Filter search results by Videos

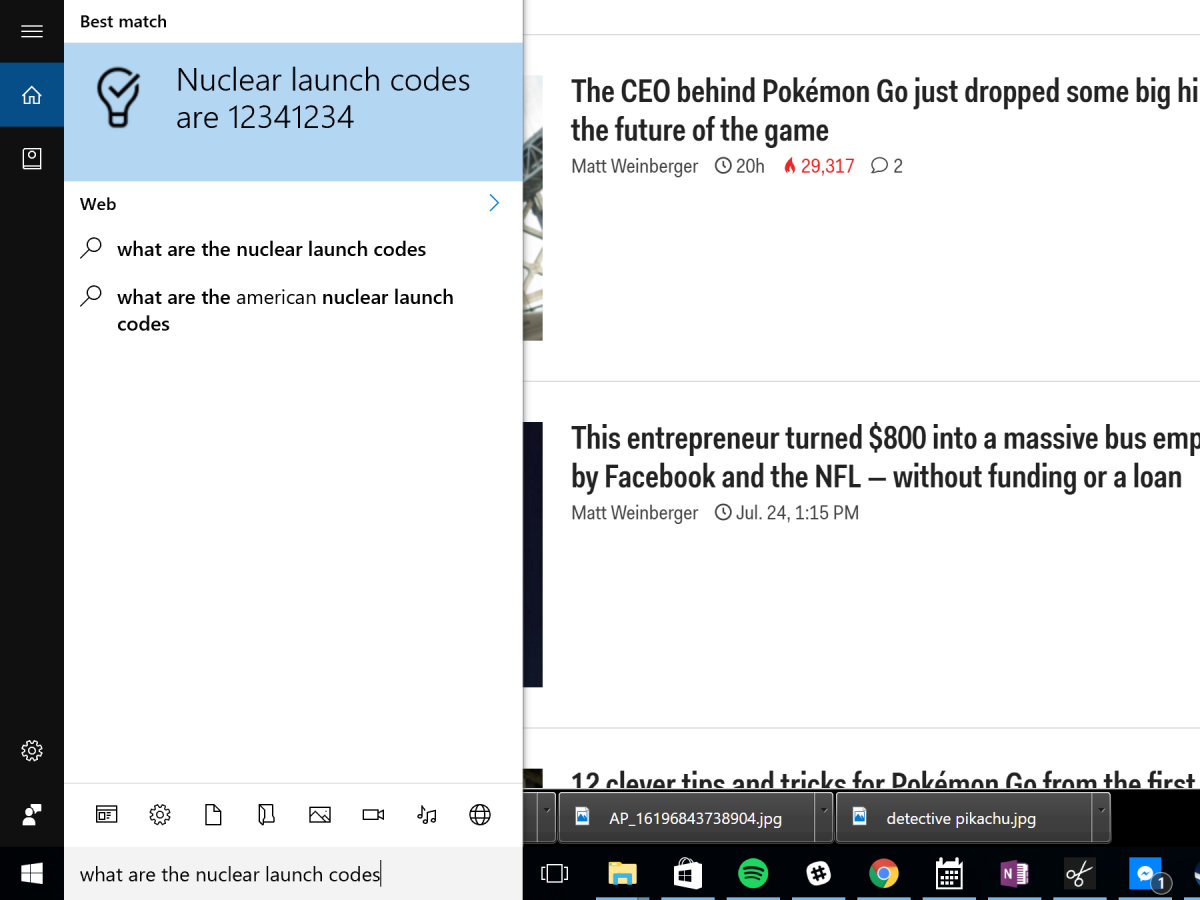point(373,815)
